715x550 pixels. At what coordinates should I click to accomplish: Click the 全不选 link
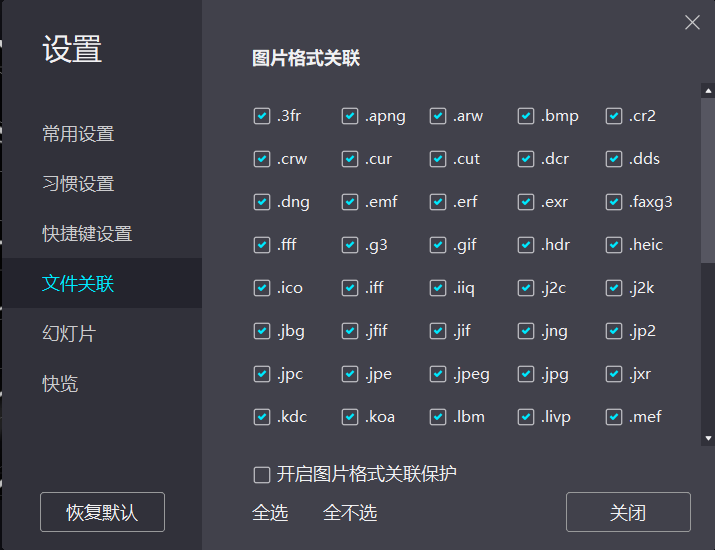(350, 513)
